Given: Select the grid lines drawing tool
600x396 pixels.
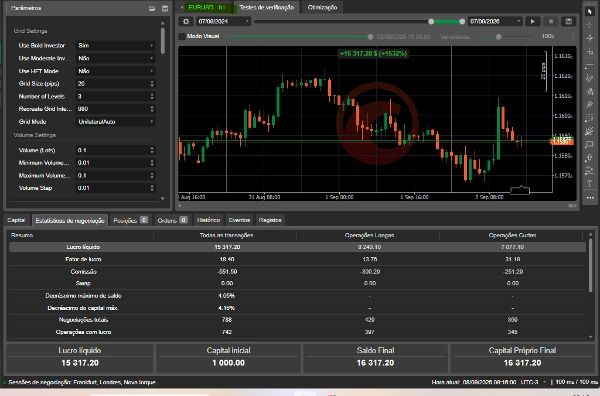Looking at the screenshot, I should [590, 118].
